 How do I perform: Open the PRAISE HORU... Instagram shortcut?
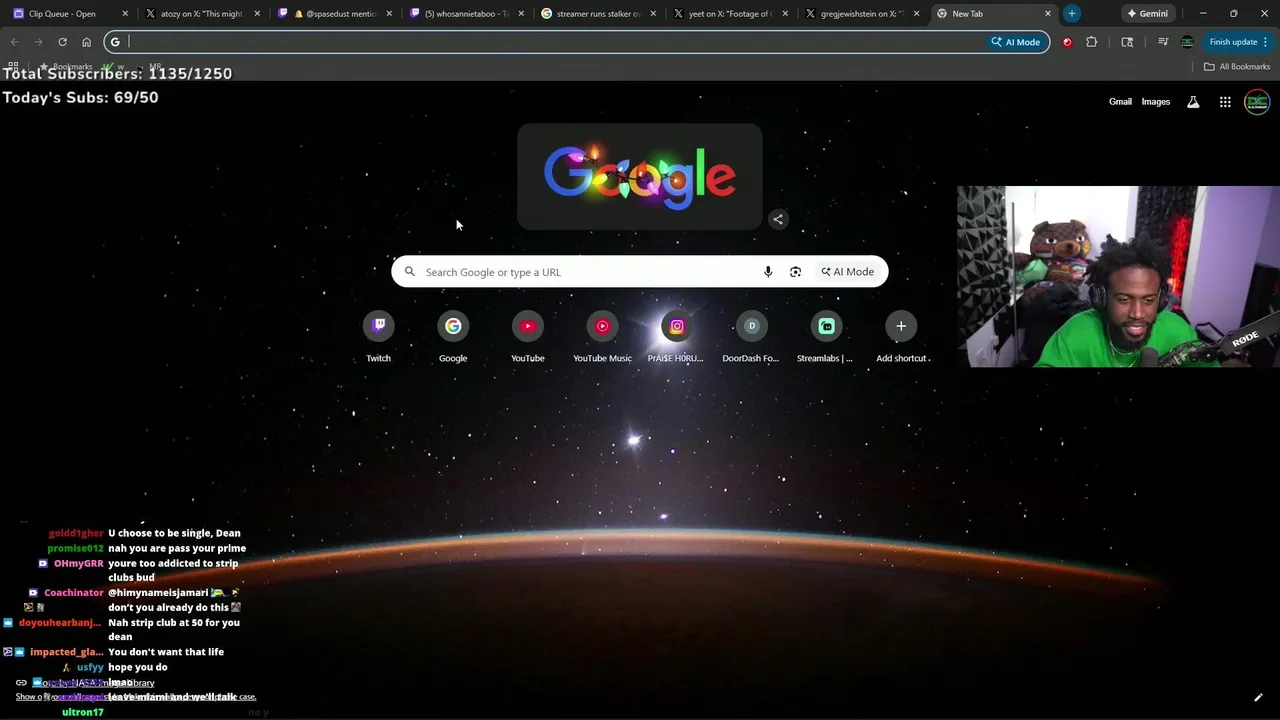tap(676, 338)
